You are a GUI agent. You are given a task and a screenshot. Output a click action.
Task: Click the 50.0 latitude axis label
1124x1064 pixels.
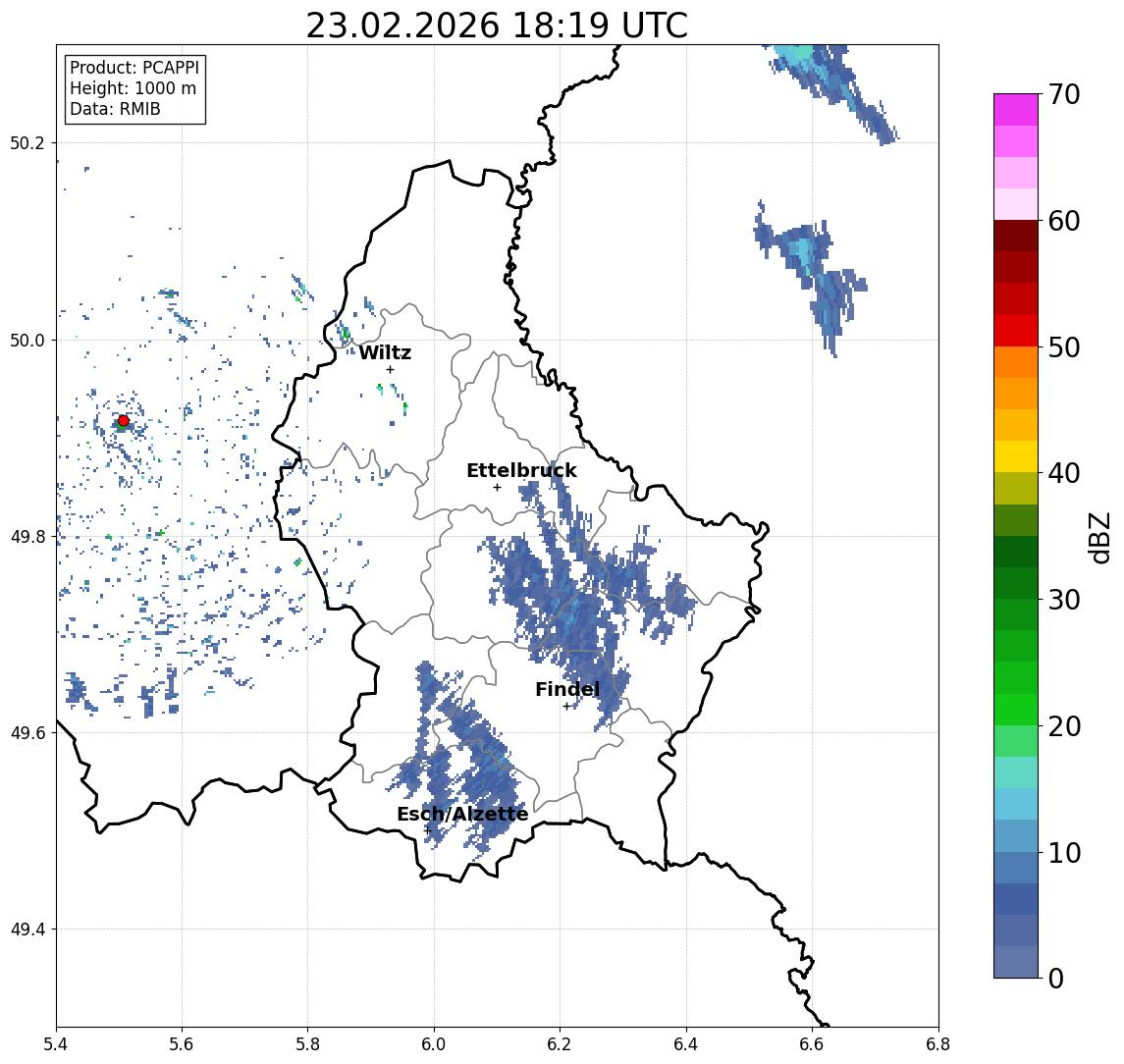coord(27,340)
